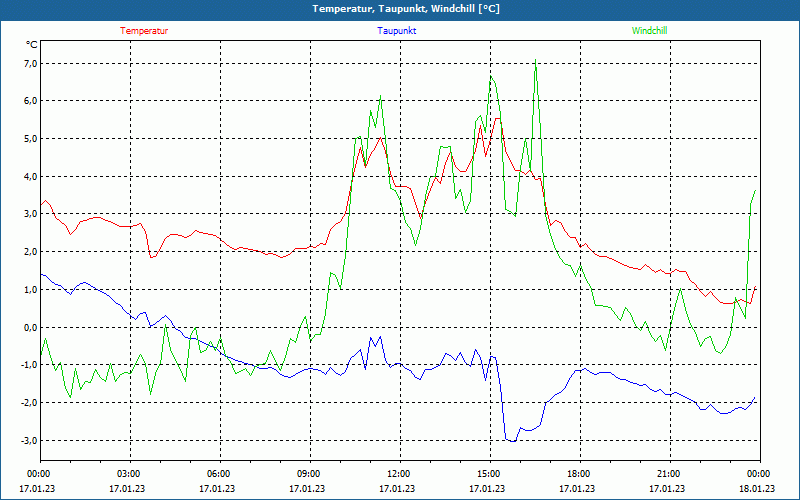Select the 18:00 time axis label
Image resolution: width=800 pixels, height=500 pixels.
(x=578, y=474)
